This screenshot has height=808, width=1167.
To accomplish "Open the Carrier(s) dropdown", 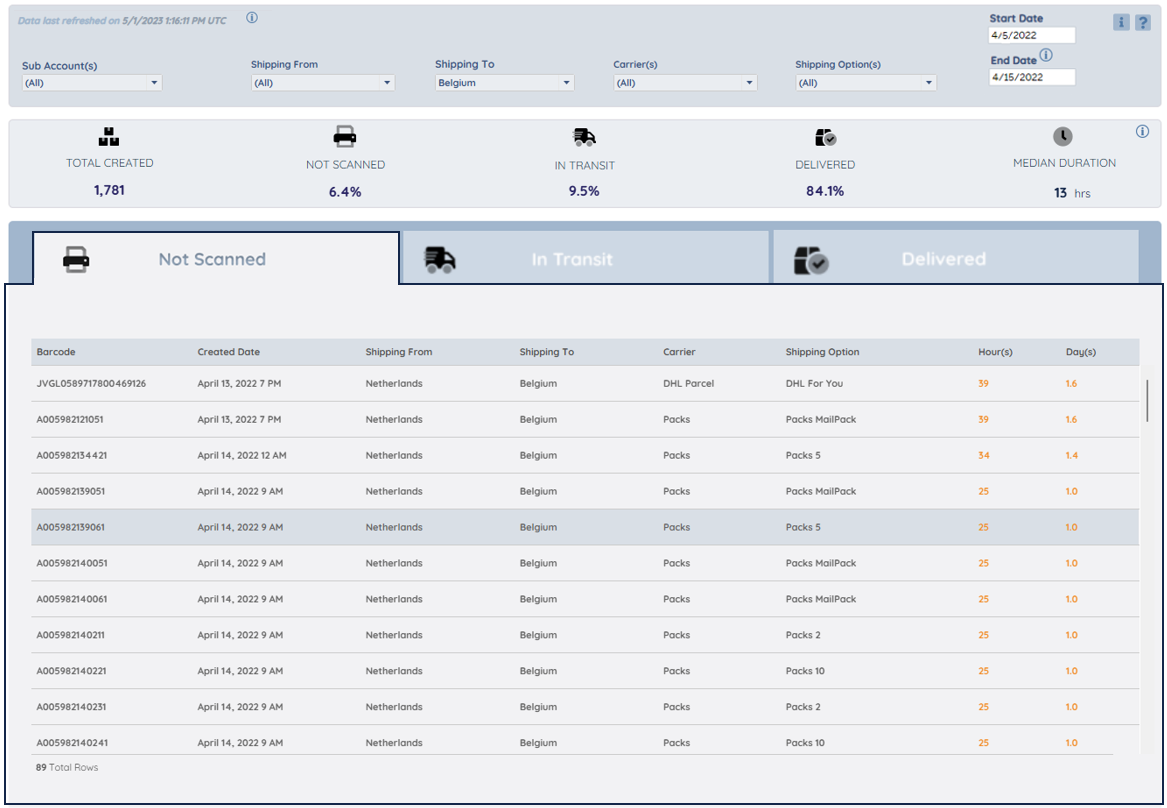I will point(685,83).
